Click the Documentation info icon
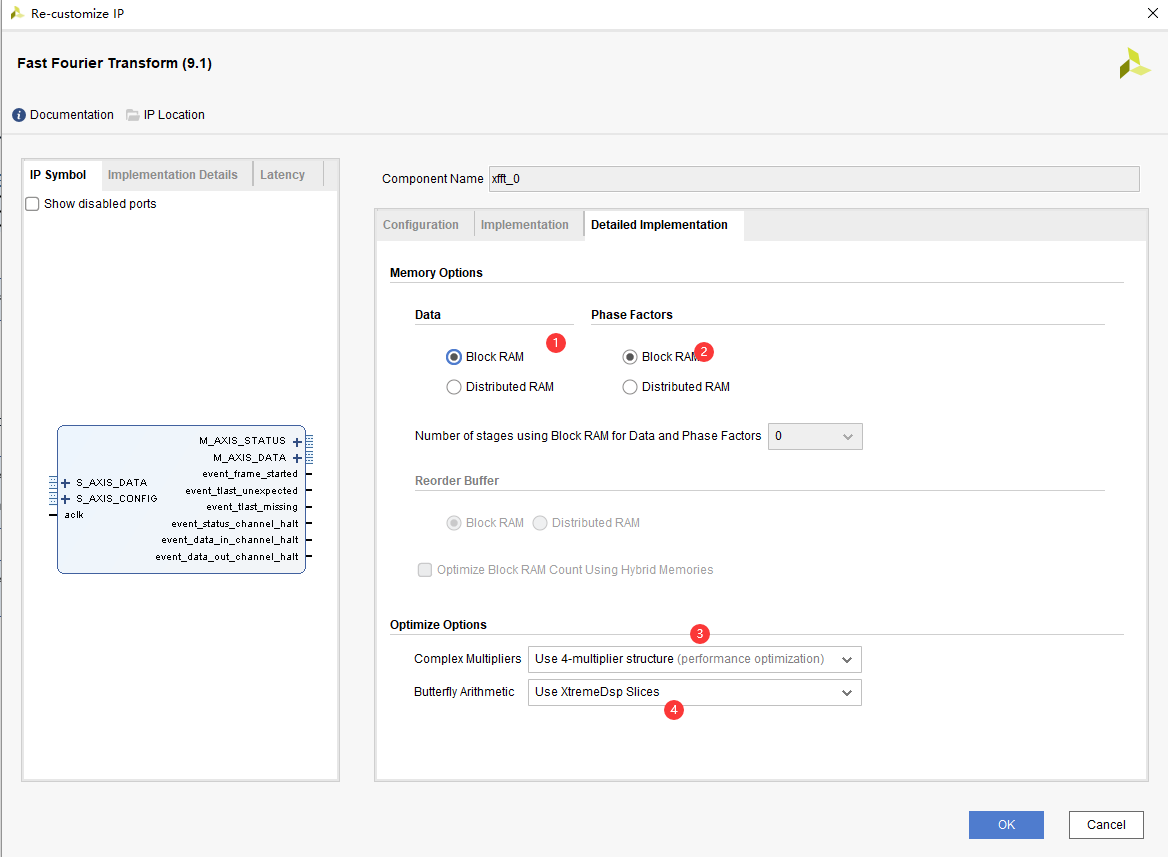 coord(19,115)
